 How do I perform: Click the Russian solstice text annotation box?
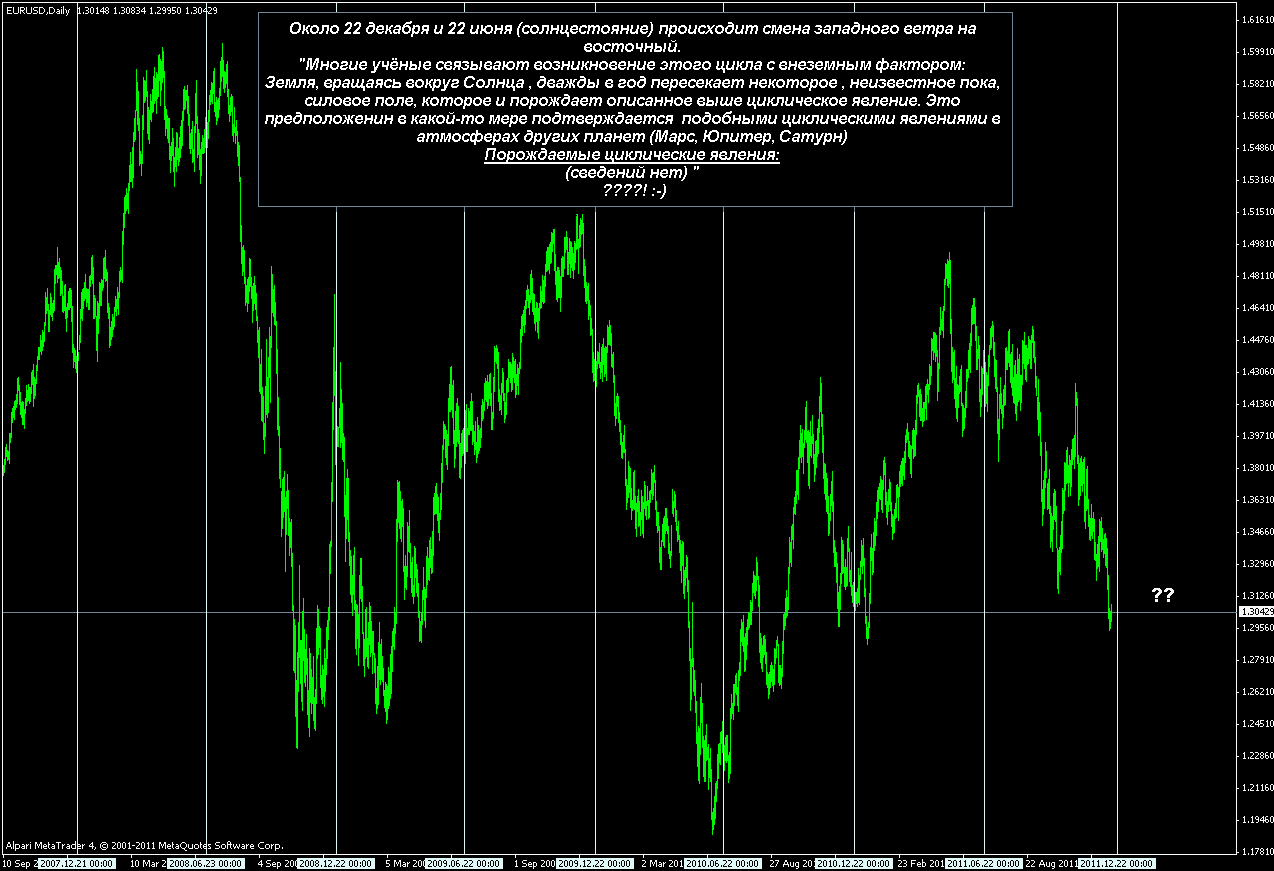pos(634,109)
